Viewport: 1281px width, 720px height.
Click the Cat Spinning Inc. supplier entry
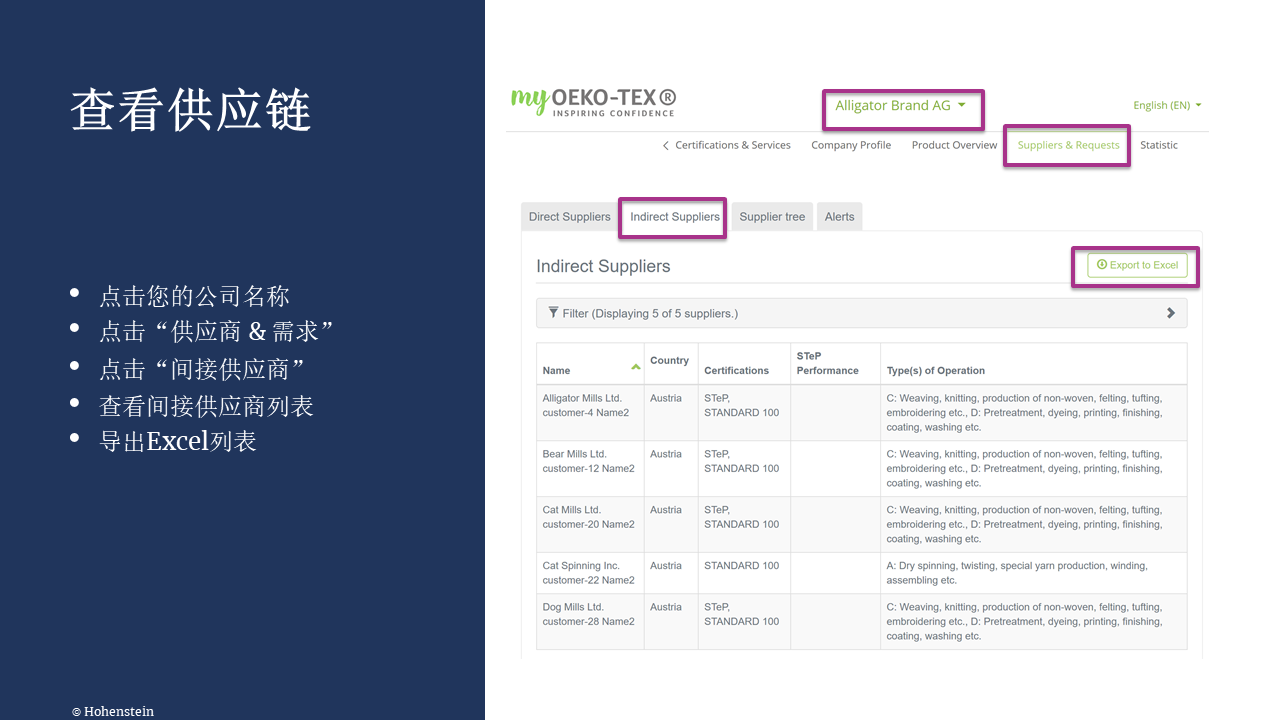(x=581, y=566)
